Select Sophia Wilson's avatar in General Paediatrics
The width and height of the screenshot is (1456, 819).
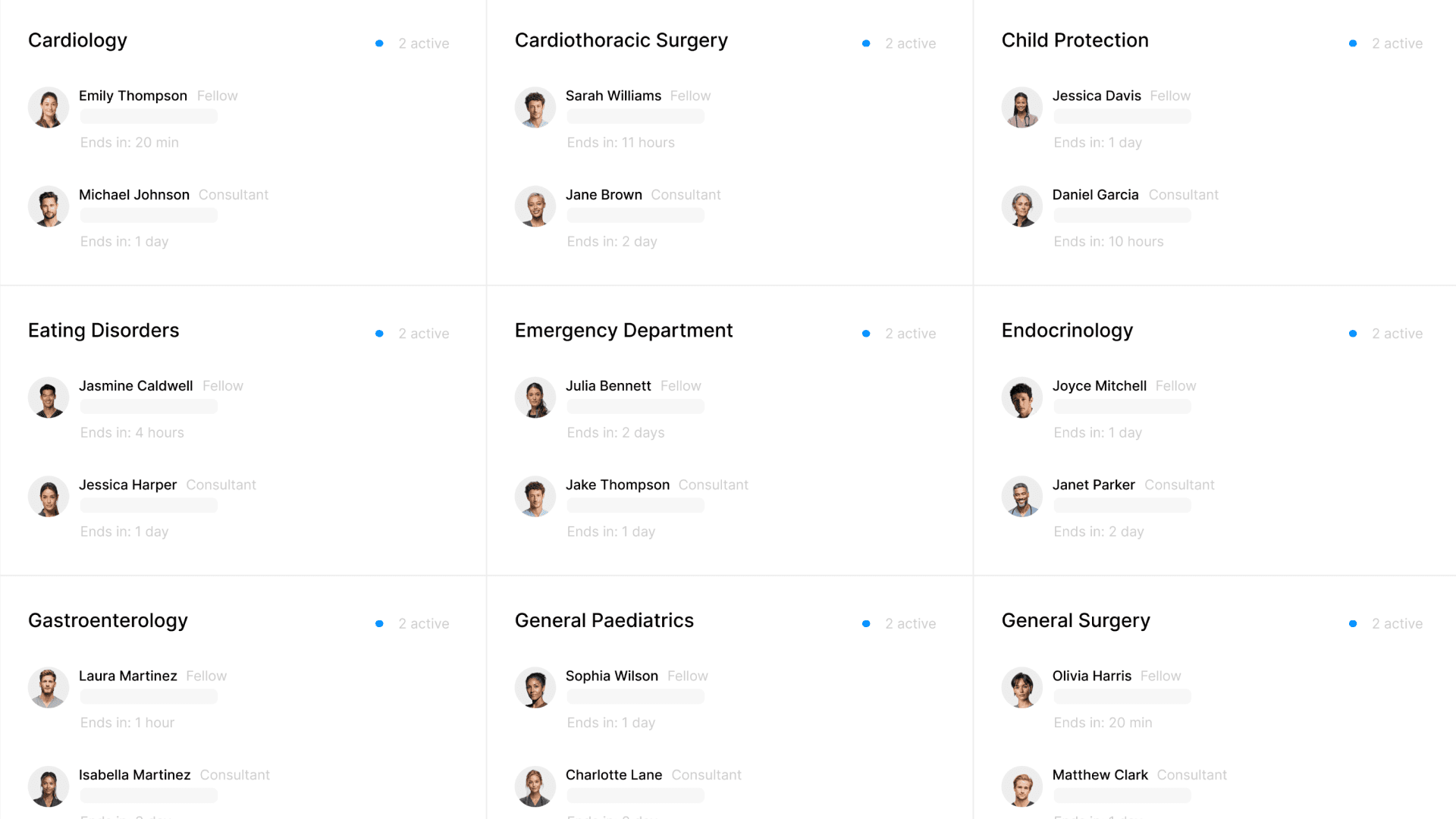pyautogui.click(x=535, y=687)
